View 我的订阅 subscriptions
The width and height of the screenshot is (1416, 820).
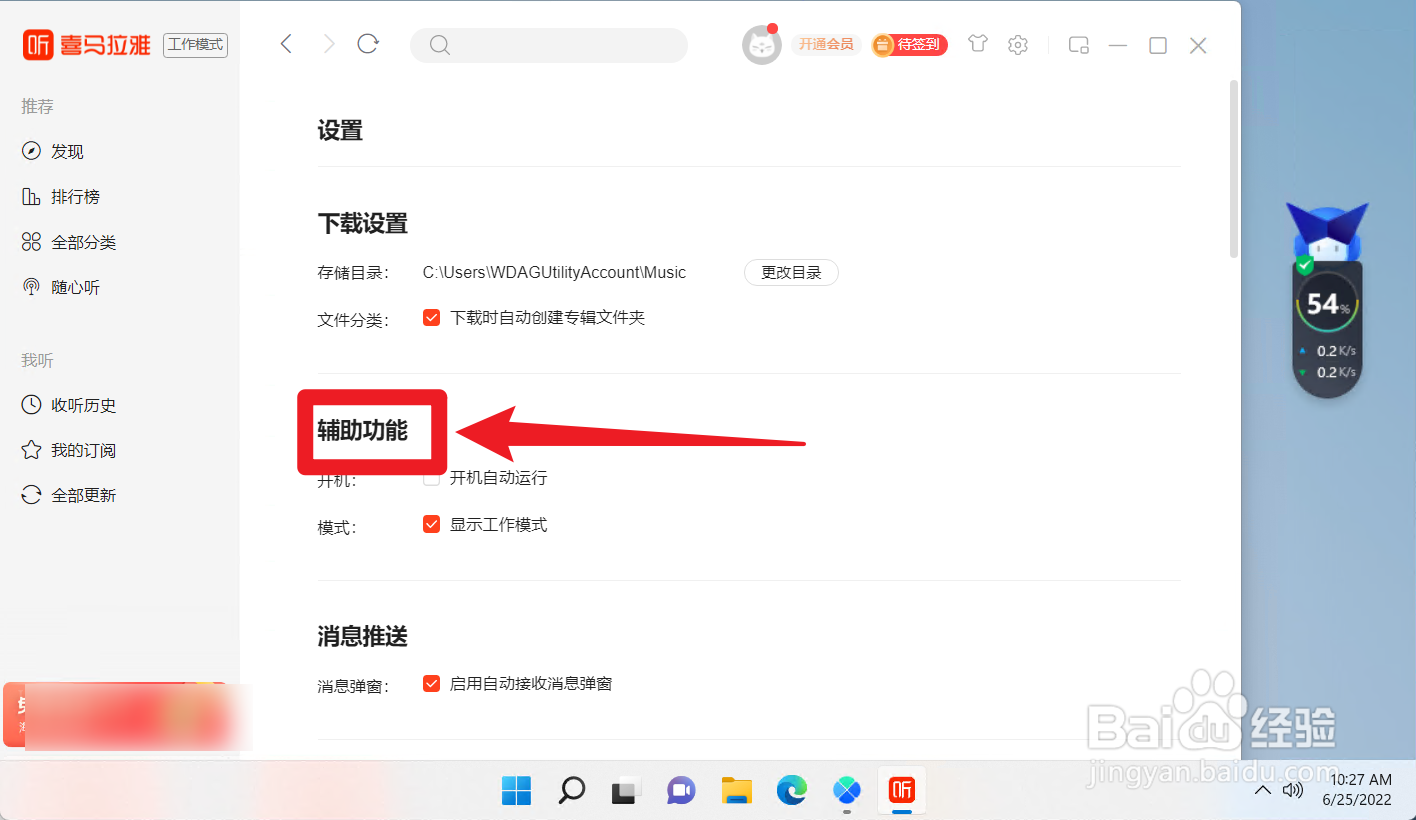81,450
